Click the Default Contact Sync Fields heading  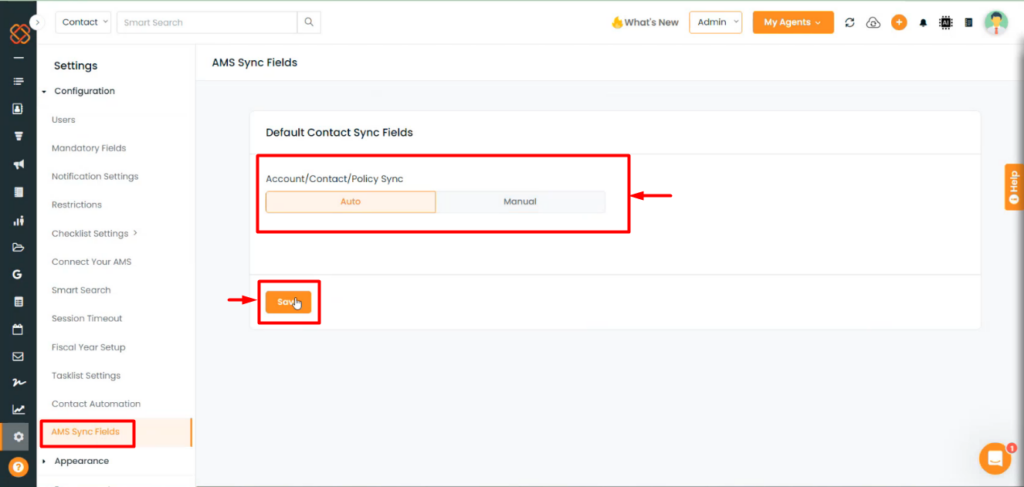coord(340,133)
